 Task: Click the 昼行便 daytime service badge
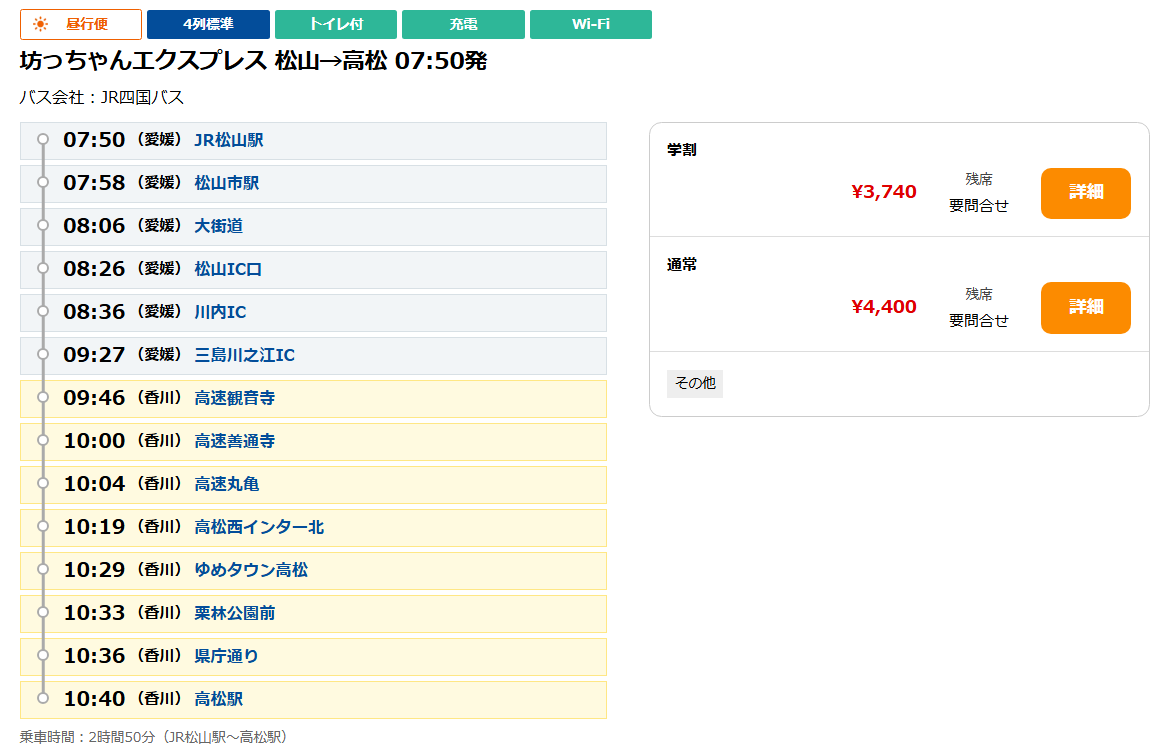tap(81, 24)
